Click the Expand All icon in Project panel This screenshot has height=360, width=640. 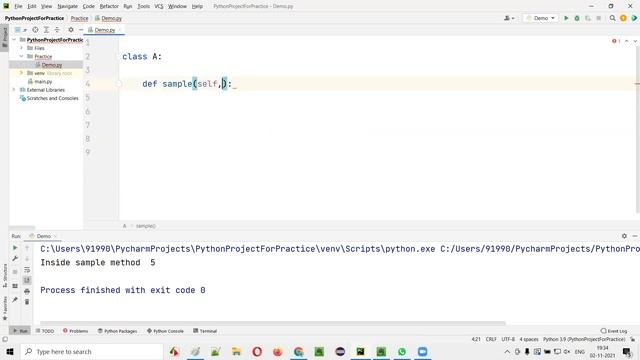(46, 30)
